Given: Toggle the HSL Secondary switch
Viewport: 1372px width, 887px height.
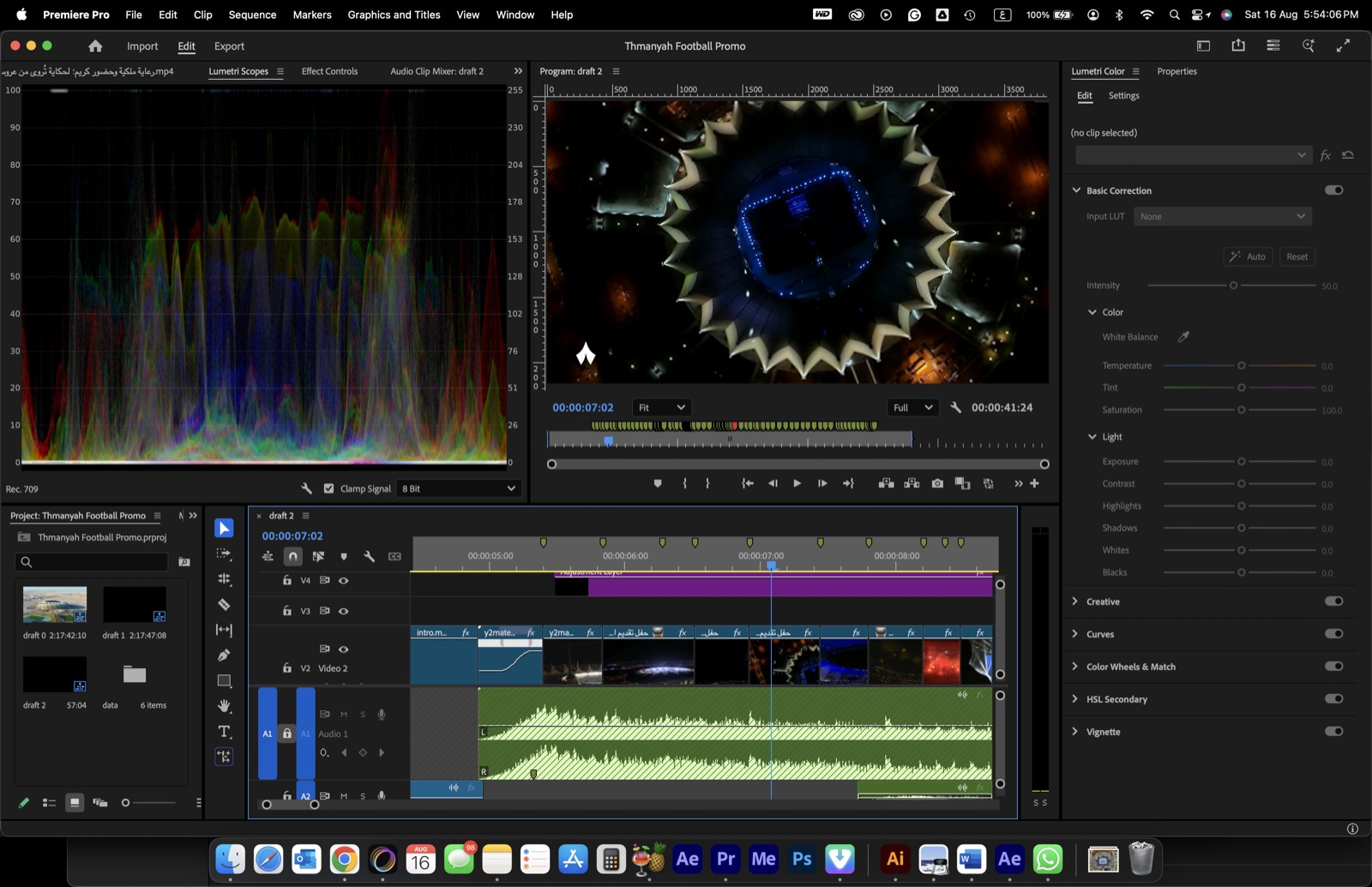Looking at the screenshot, I should point(1333,699).
